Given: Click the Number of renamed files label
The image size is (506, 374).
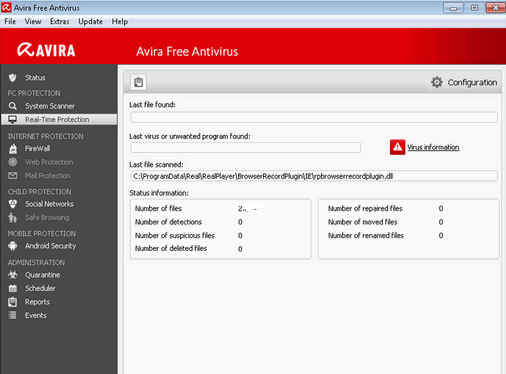Looking at the screenshot, I should pyautogui.click(x=366, y=235).
